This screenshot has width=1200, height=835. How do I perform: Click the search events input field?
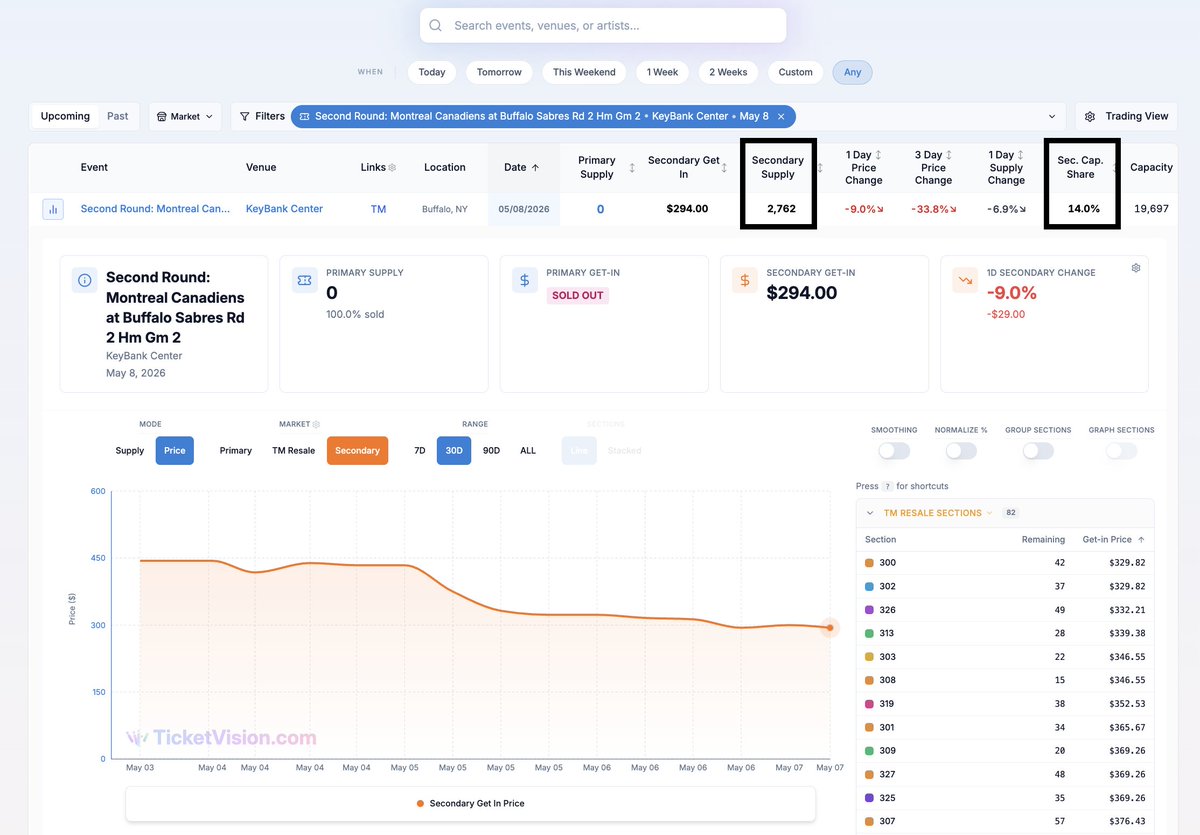[x=603, y=26]
